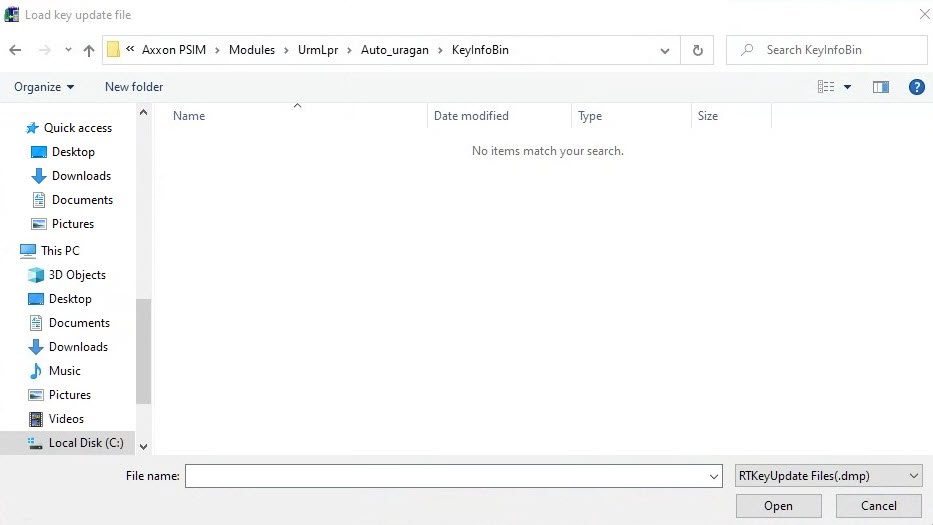
Task: Go back using the back arrow
Action: 15,51
